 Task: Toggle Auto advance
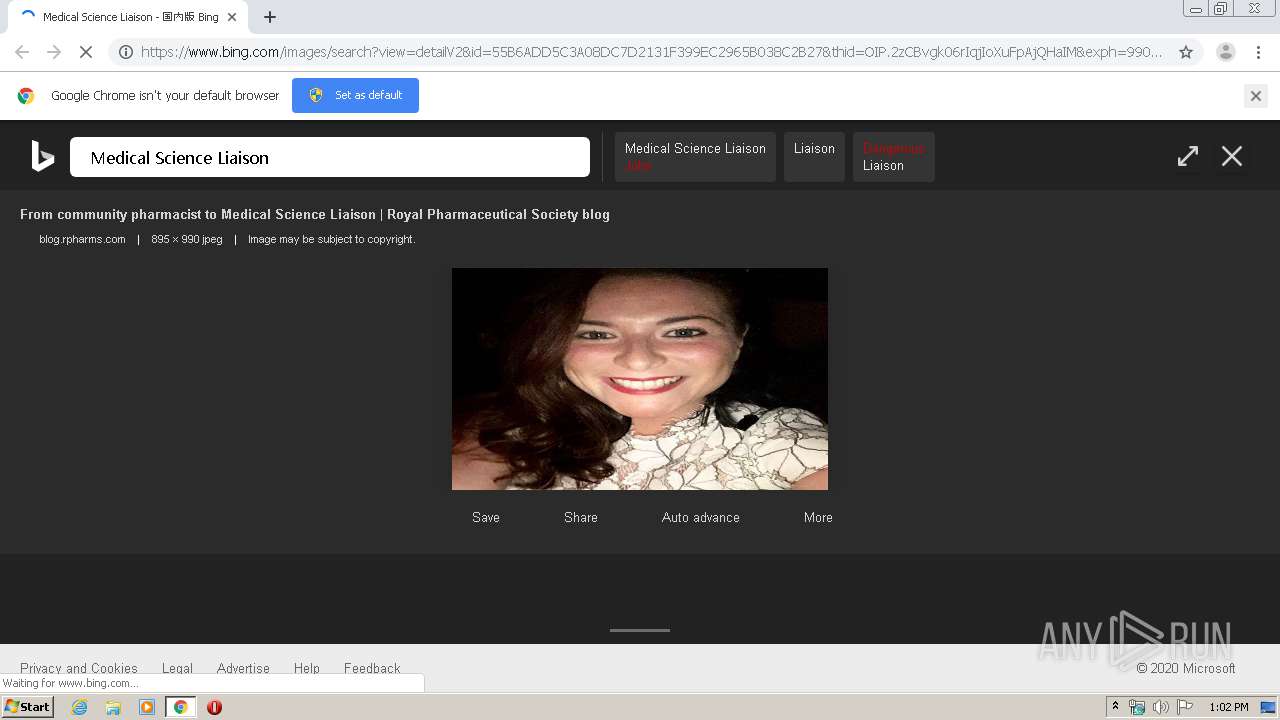pos(701,517)
